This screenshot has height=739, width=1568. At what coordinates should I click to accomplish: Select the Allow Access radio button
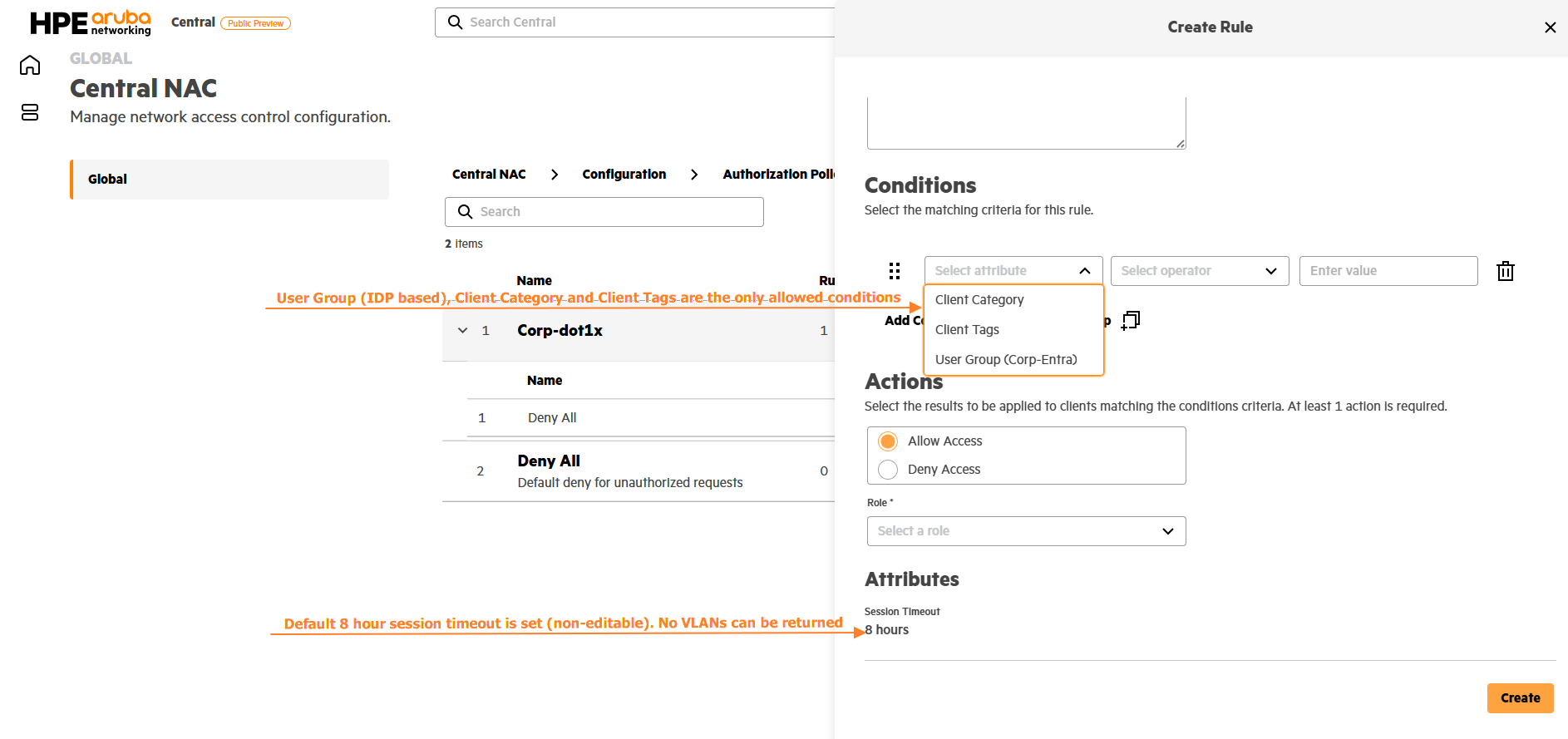point(888,441)
